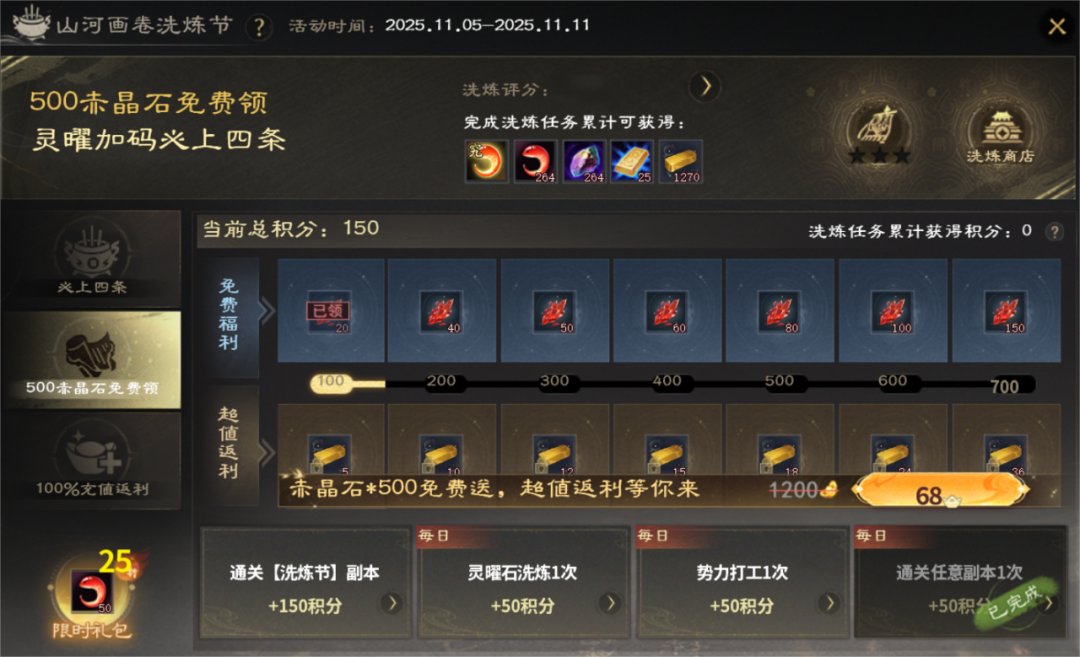The image size is (1080, 657).
Task: Open arrow on 势力打工1次 task
Action: click(x=829, y=603)
